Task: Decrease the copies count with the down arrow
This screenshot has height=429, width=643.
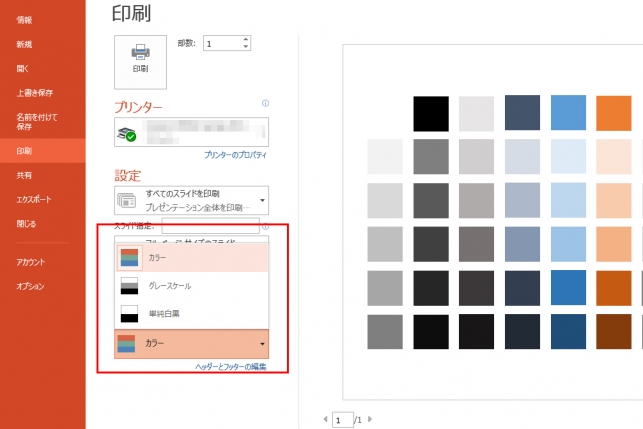Action: click(245, 46)
